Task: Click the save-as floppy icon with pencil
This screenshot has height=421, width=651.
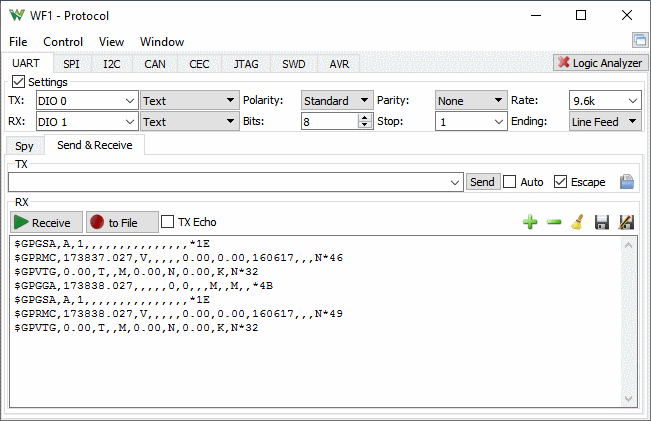Action: click(627, 222)
